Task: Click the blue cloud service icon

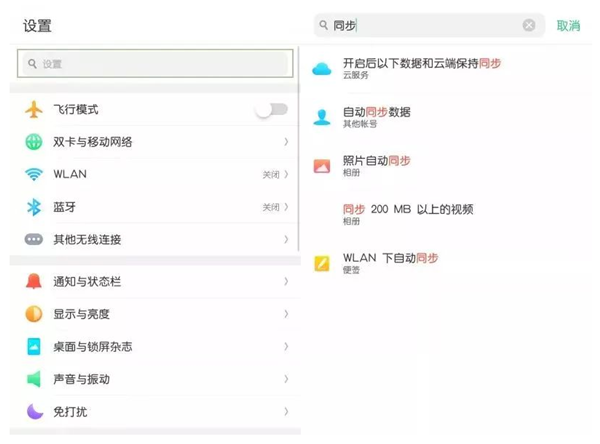Action: [322, 68]
